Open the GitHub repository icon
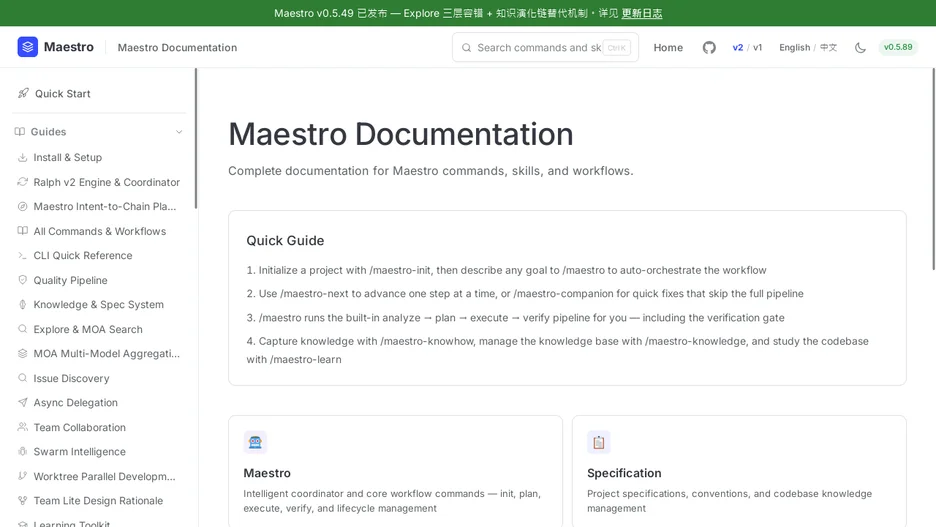This screenshot has height=527, width=936. point(709,47)
